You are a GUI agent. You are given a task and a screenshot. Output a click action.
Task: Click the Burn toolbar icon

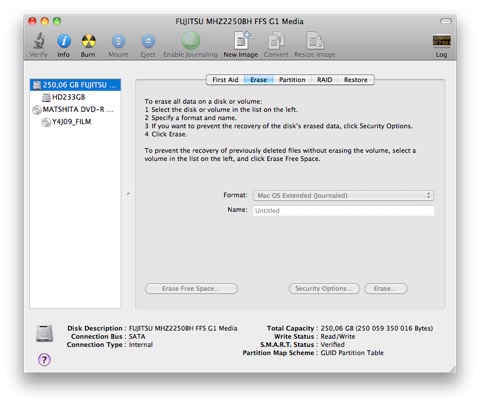[88, 41]
